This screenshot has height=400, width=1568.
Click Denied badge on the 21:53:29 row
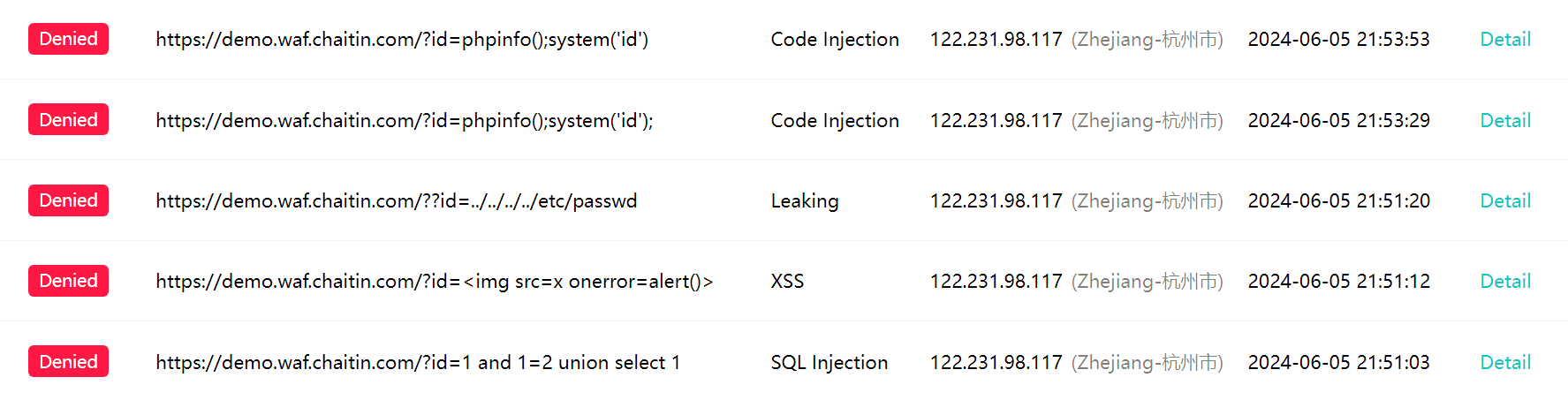point(68,120)
